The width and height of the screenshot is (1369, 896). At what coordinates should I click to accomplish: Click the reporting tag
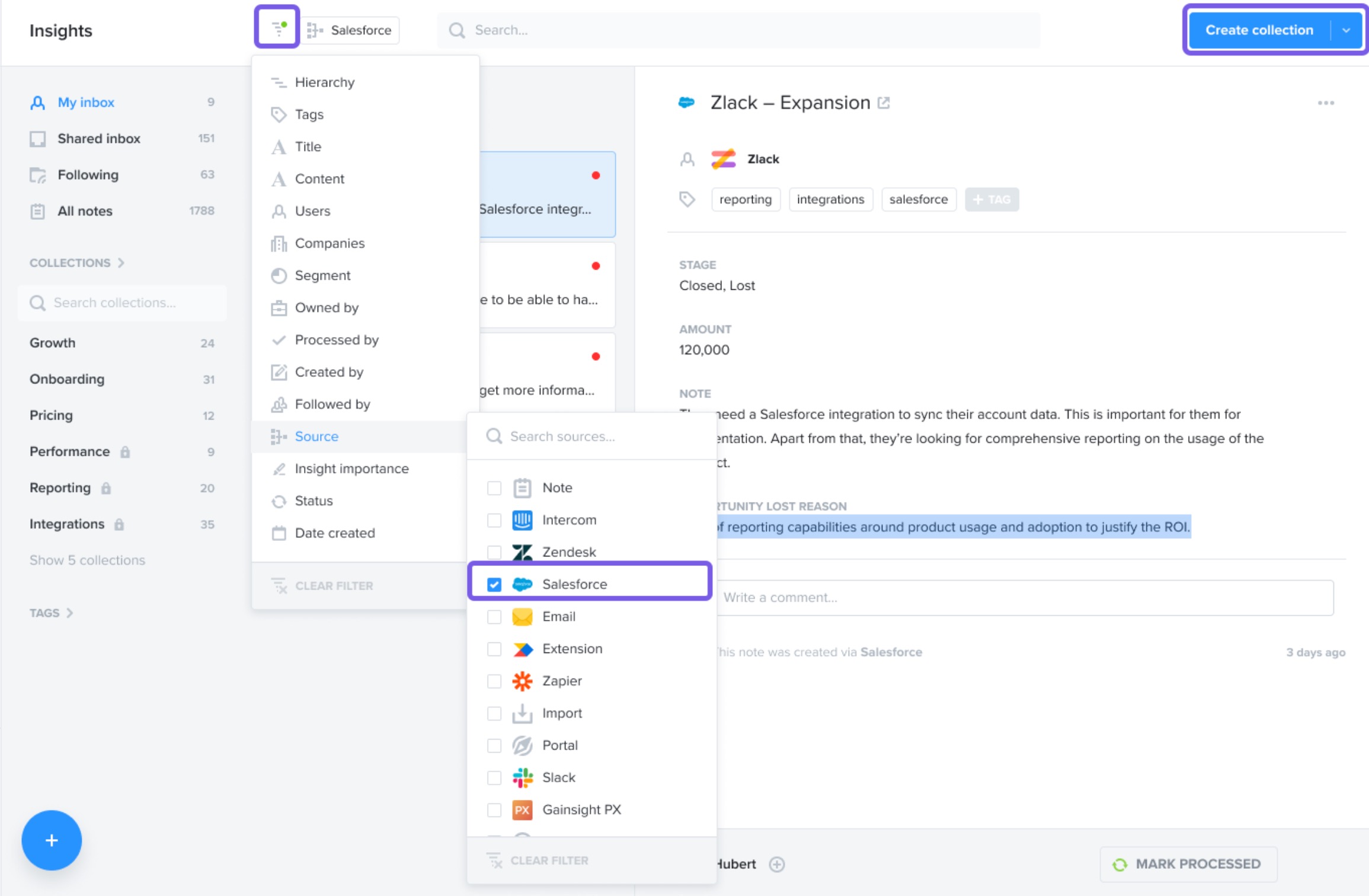pos(746,199)
